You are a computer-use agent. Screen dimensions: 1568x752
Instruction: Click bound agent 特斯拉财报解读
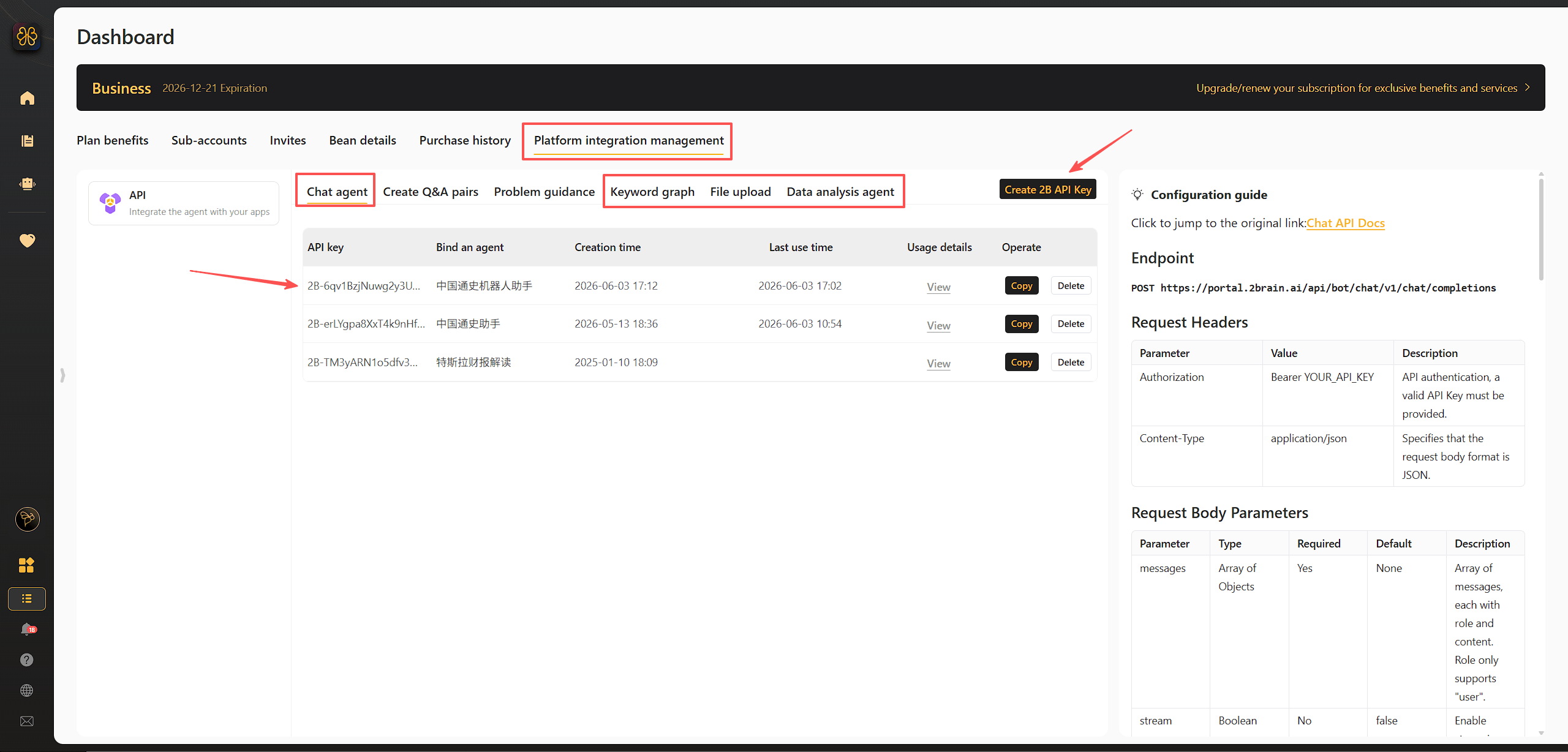[x=473, y=362]
